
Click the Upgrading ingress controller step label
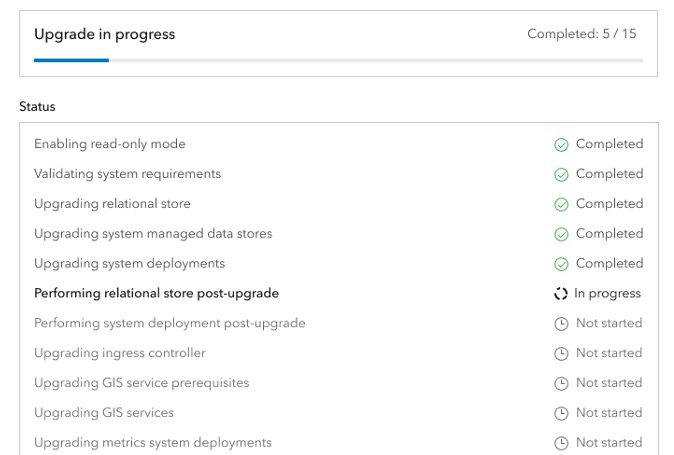pos(120,353)
